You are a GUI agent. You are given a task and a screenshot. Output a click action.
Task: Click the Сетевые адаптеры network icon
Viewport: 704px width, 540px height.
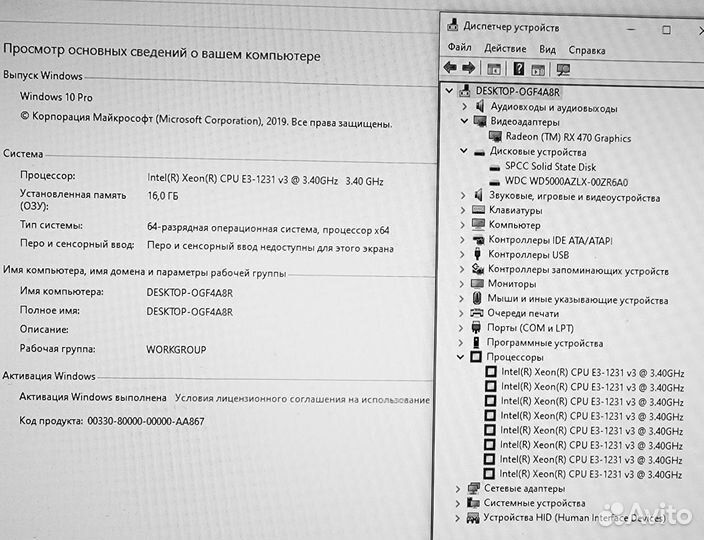pyautogui.click(x=474, y=488)
